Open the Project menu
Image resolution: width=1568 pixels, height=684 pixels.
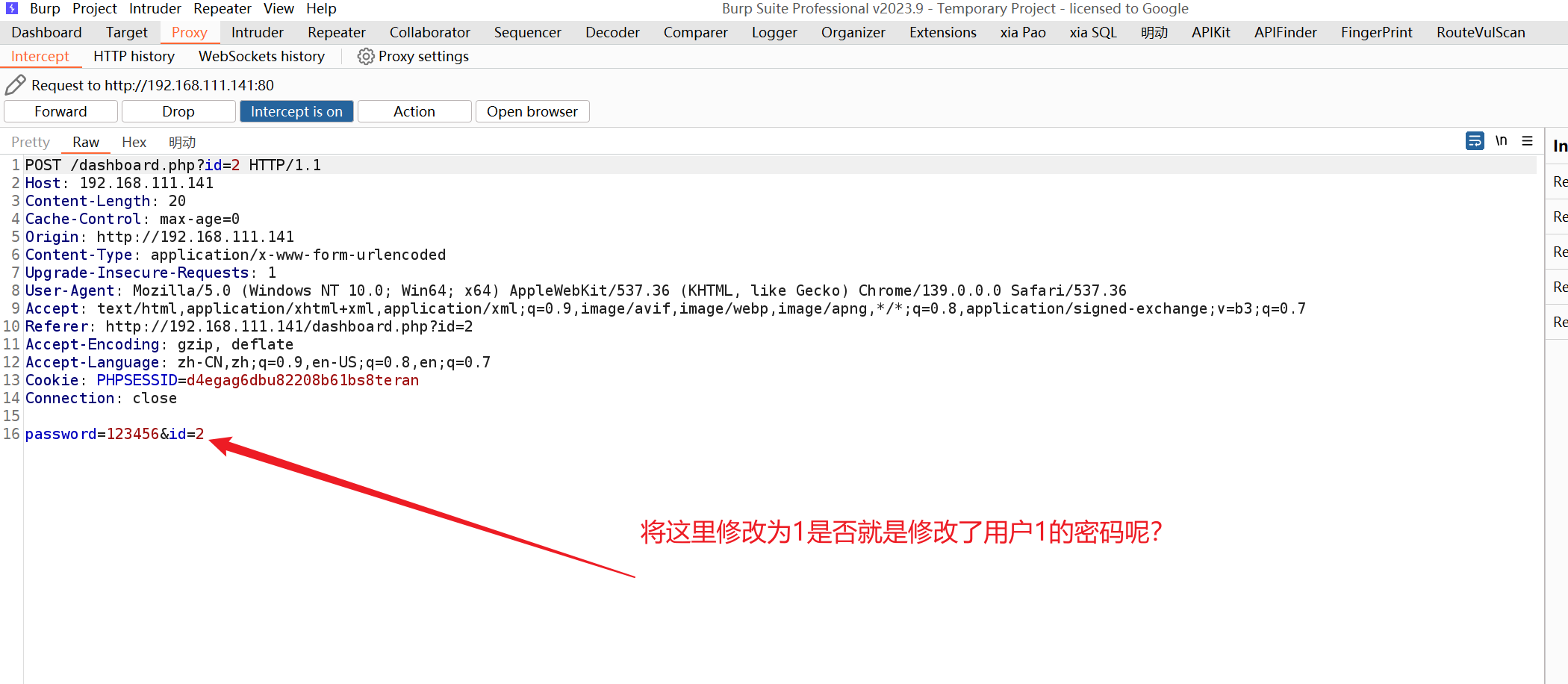coord(95,9)
